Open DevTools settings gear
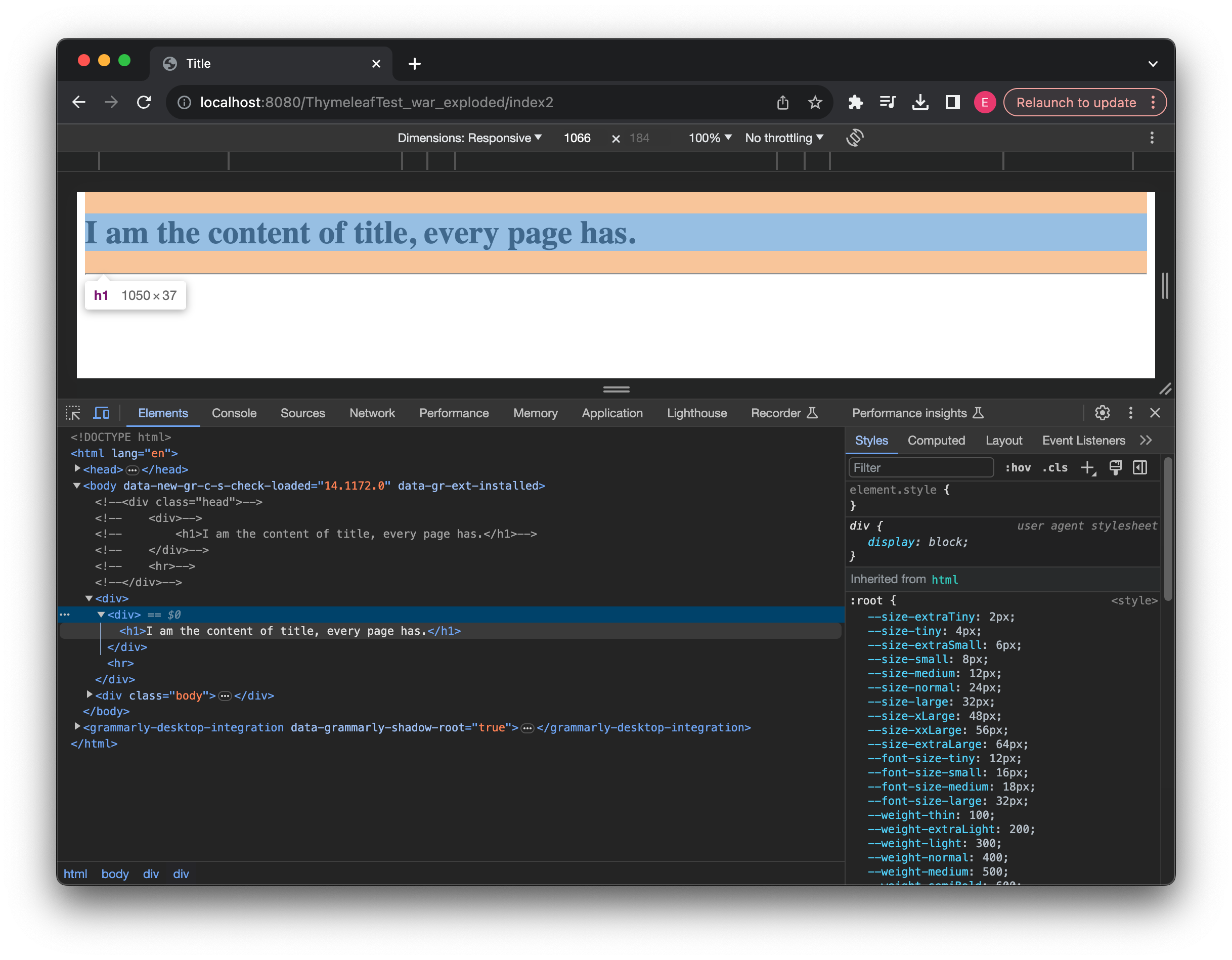This screenshot has width=1232, height=960. 1102,413
